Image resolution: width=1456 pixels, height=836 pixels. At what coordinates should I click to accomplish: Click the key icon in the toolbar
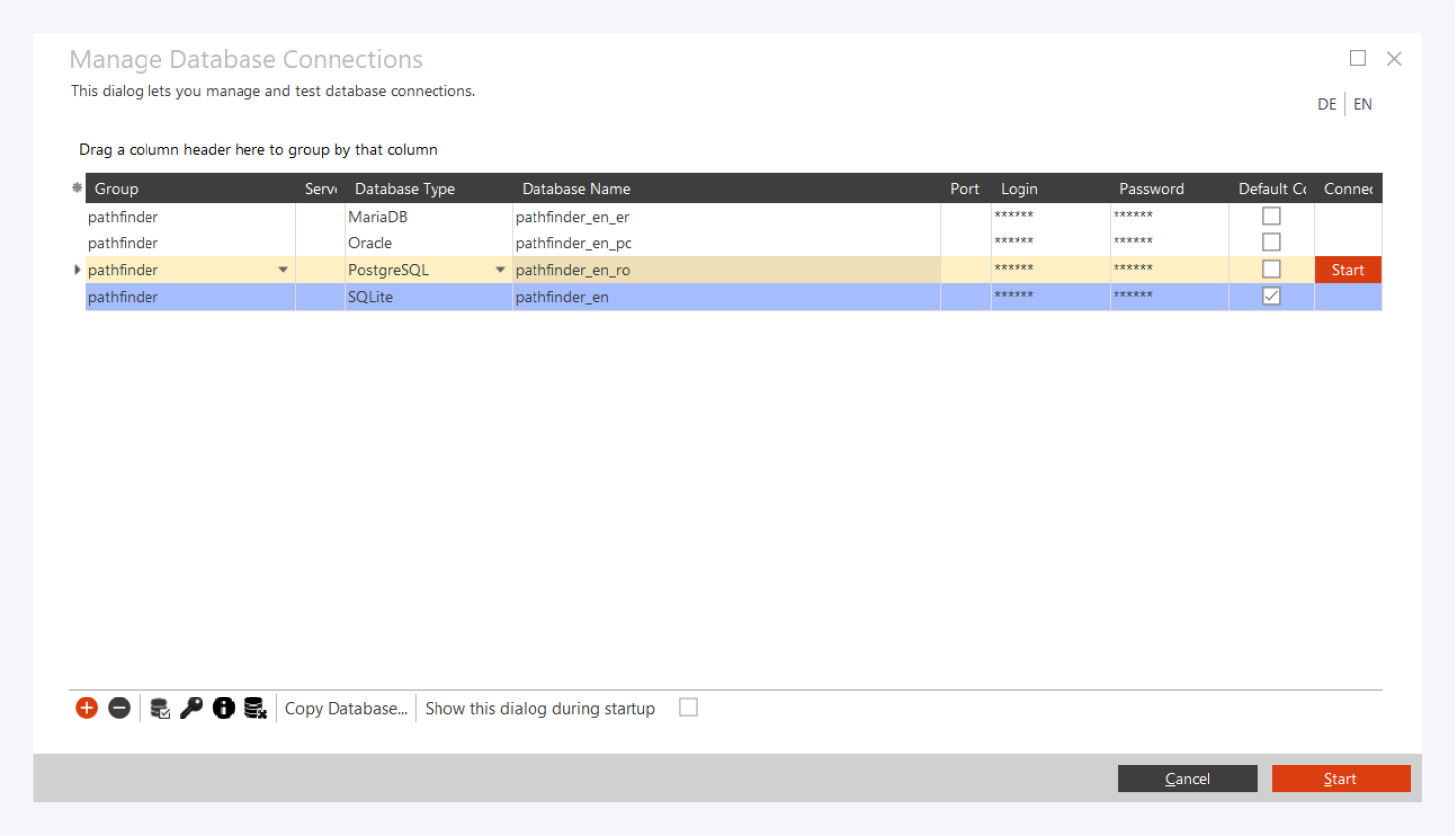pyautogui.click(x=191, y=708)
